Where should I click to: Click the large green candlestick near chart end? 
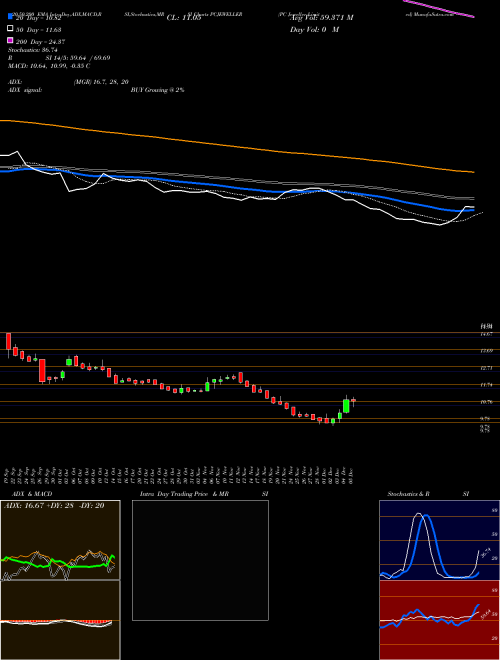tap(346, 406)
